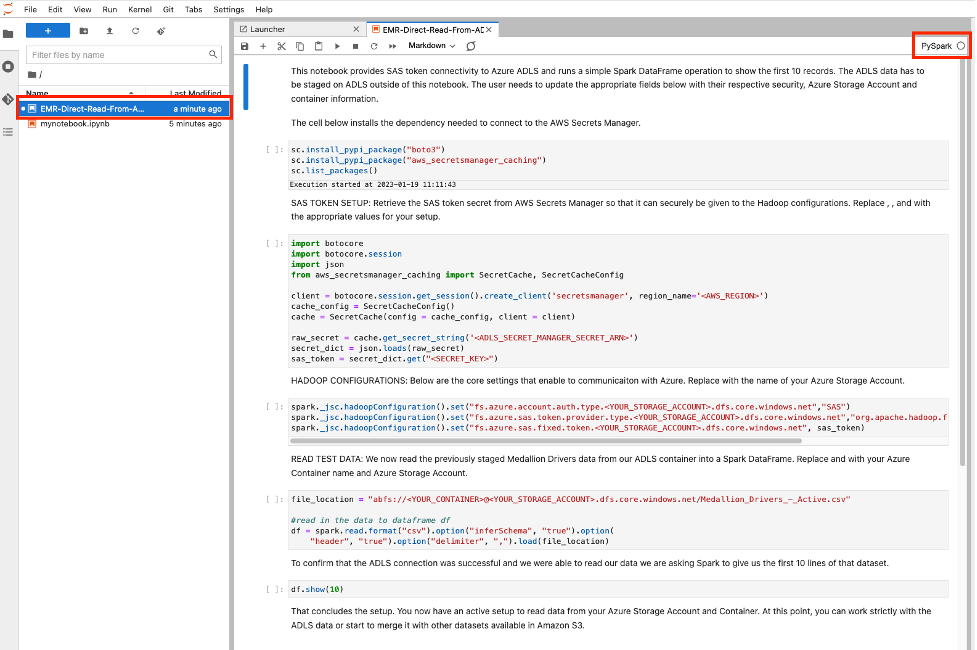Click the save notebook icon
977x650 pixels.
tap(245, 46)
